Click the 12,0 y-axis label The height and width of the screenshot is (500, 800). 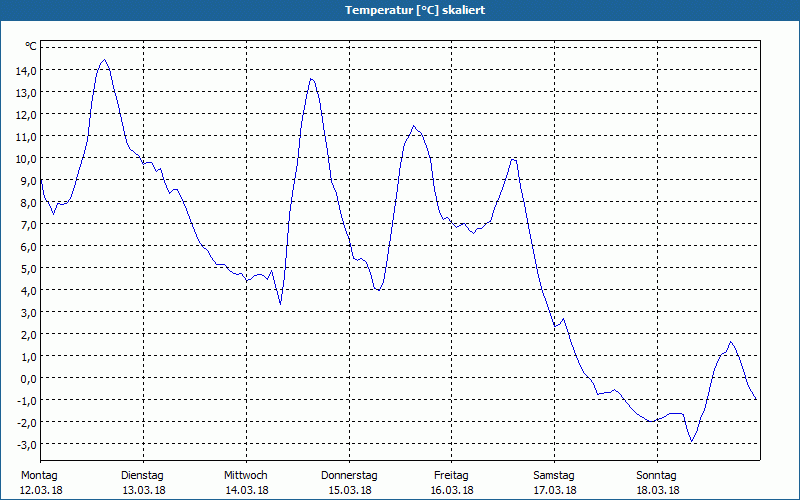[26, 115]
